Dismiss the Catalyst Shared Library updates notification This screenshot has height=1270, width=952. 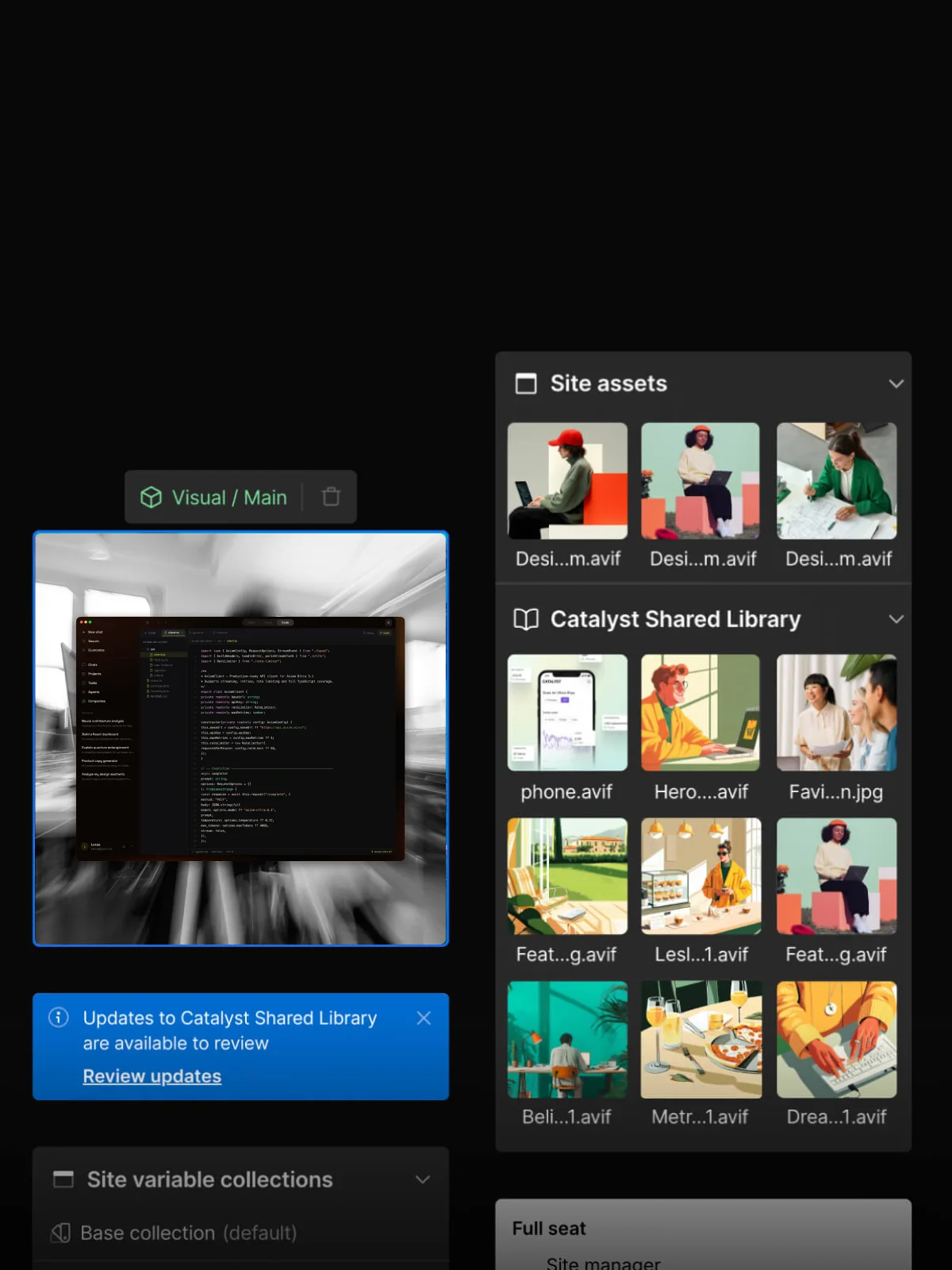pos(424,1018)
